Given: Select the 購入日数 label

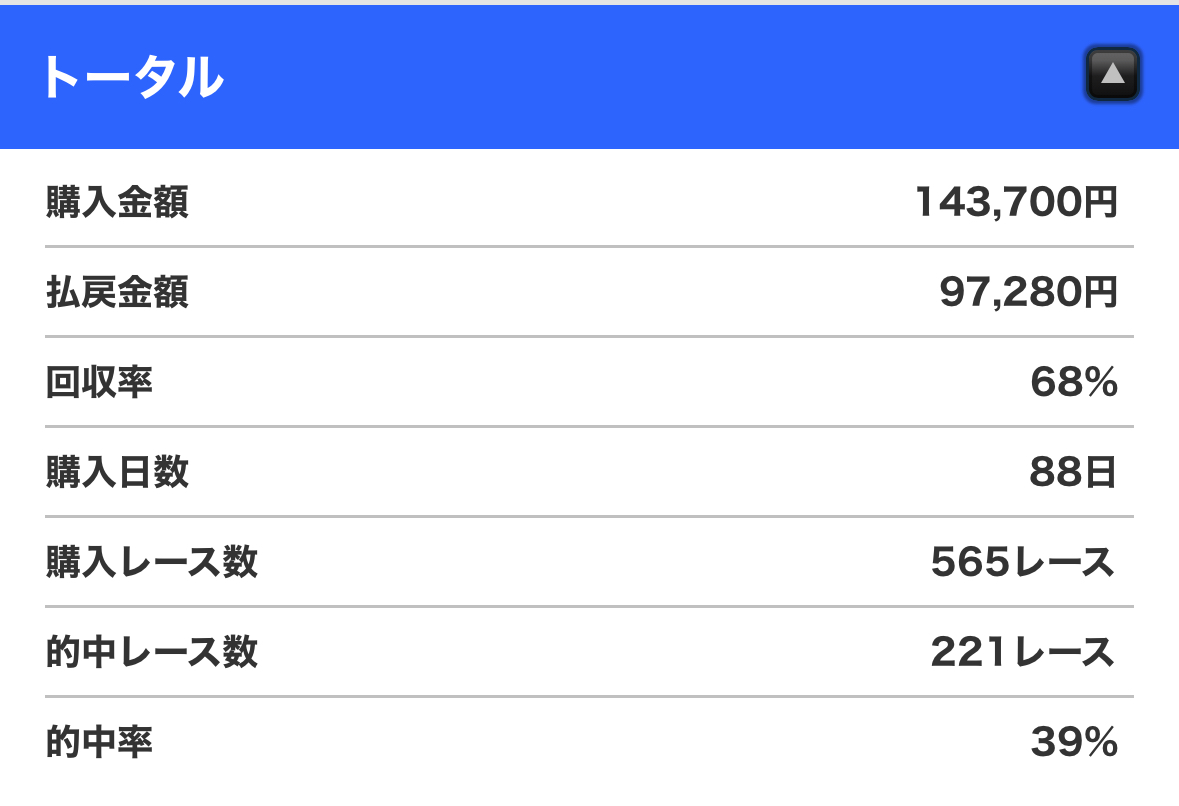Looking at the screenshot, I should (117, 473).
